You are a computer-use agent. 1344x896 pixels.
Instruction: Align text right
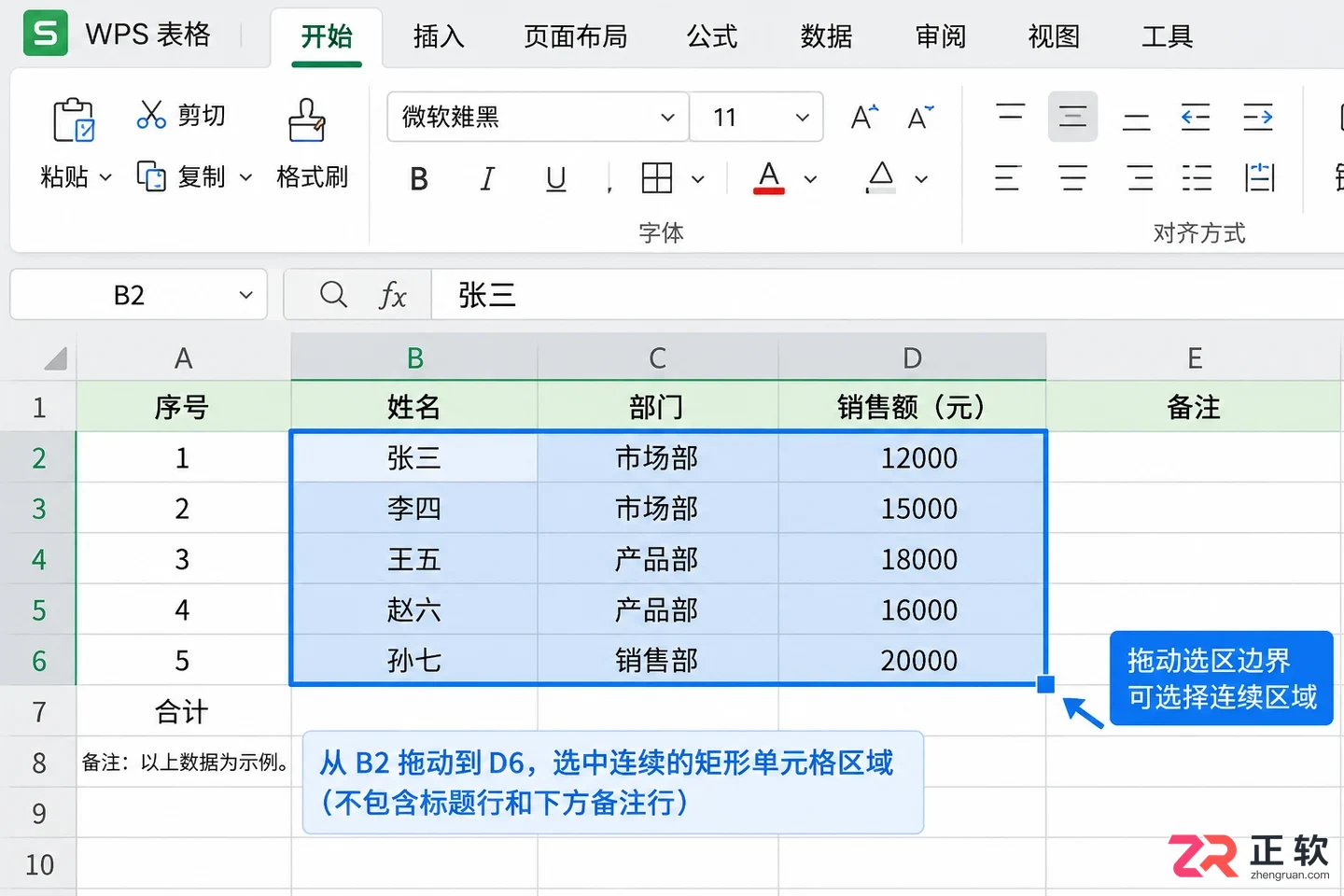click(1140, 177)
